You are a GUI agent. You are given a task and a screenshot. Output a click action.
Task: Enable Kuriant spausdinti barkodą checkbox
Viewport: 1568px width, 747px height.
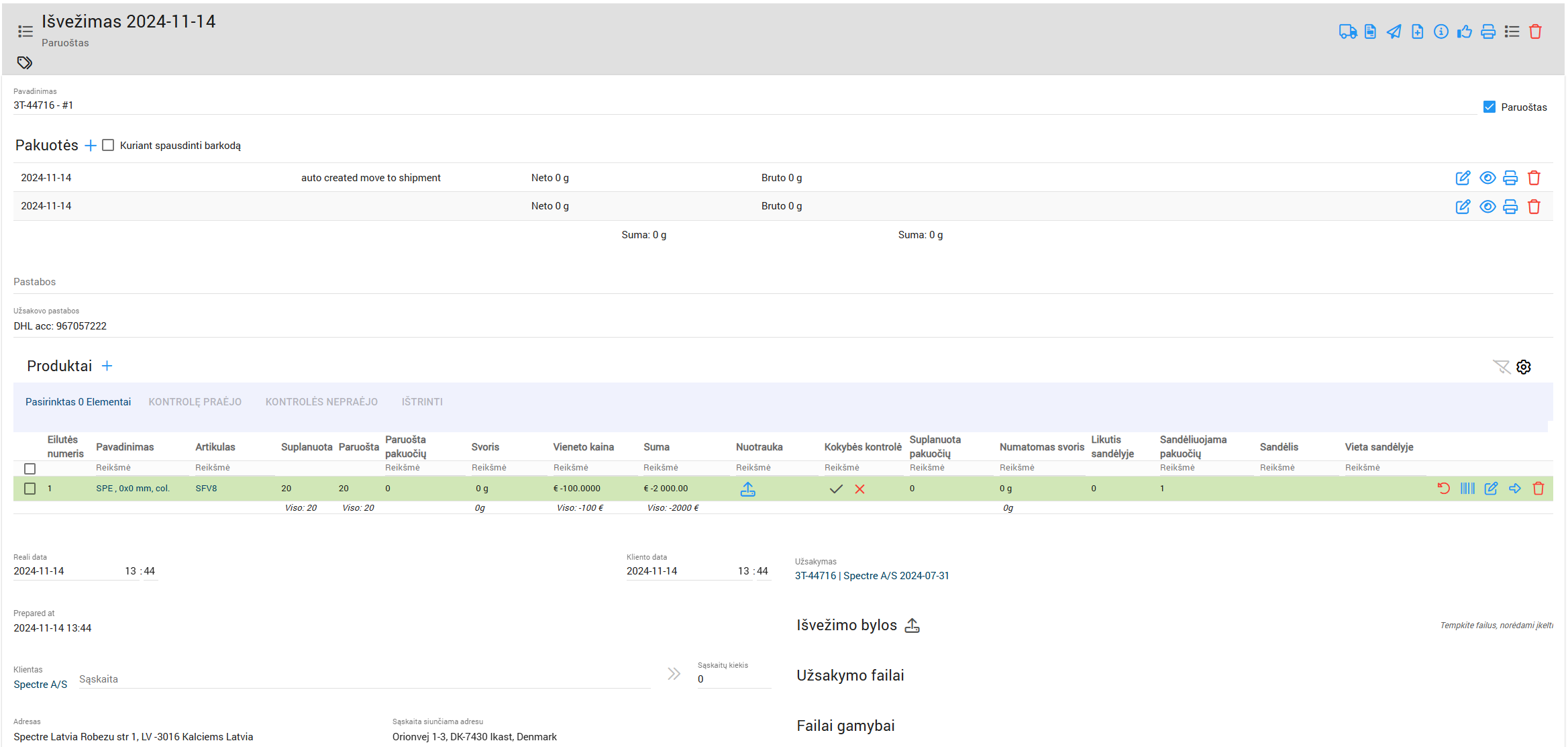[x=108, y=146]
